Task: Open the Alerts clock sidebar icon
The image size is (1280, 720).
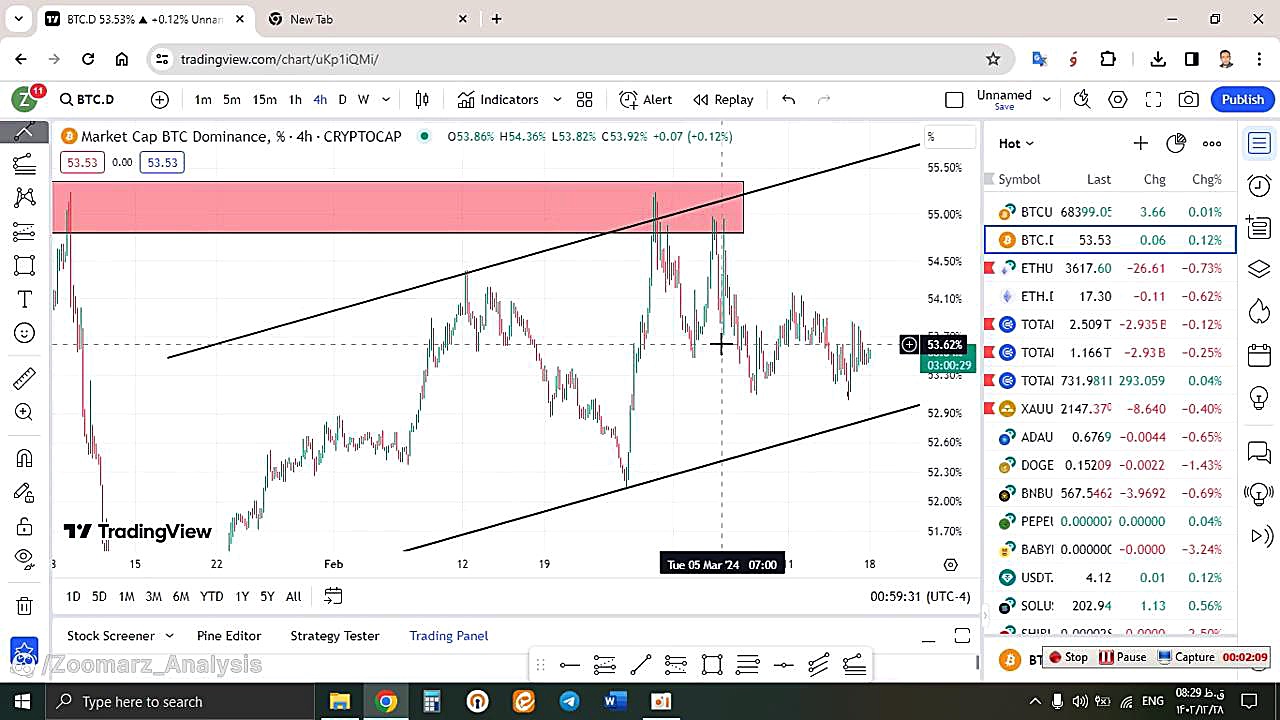Action: point(1259,185)
